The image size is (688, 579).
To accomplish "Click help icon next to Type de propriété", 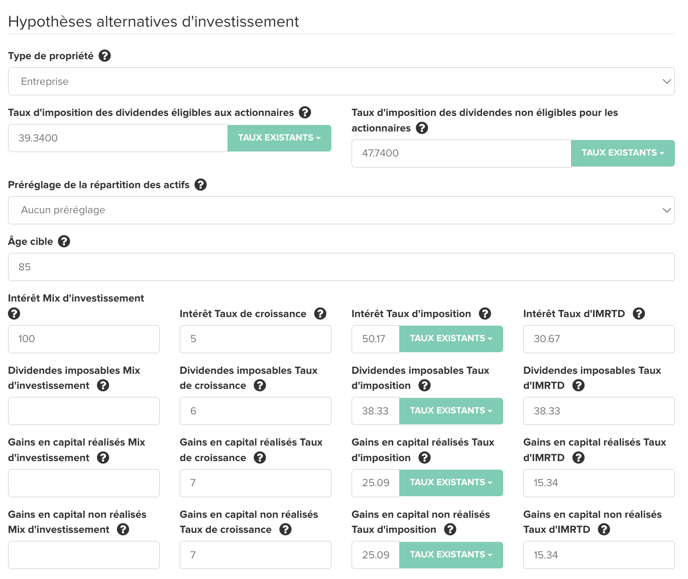I will [104, 56].
